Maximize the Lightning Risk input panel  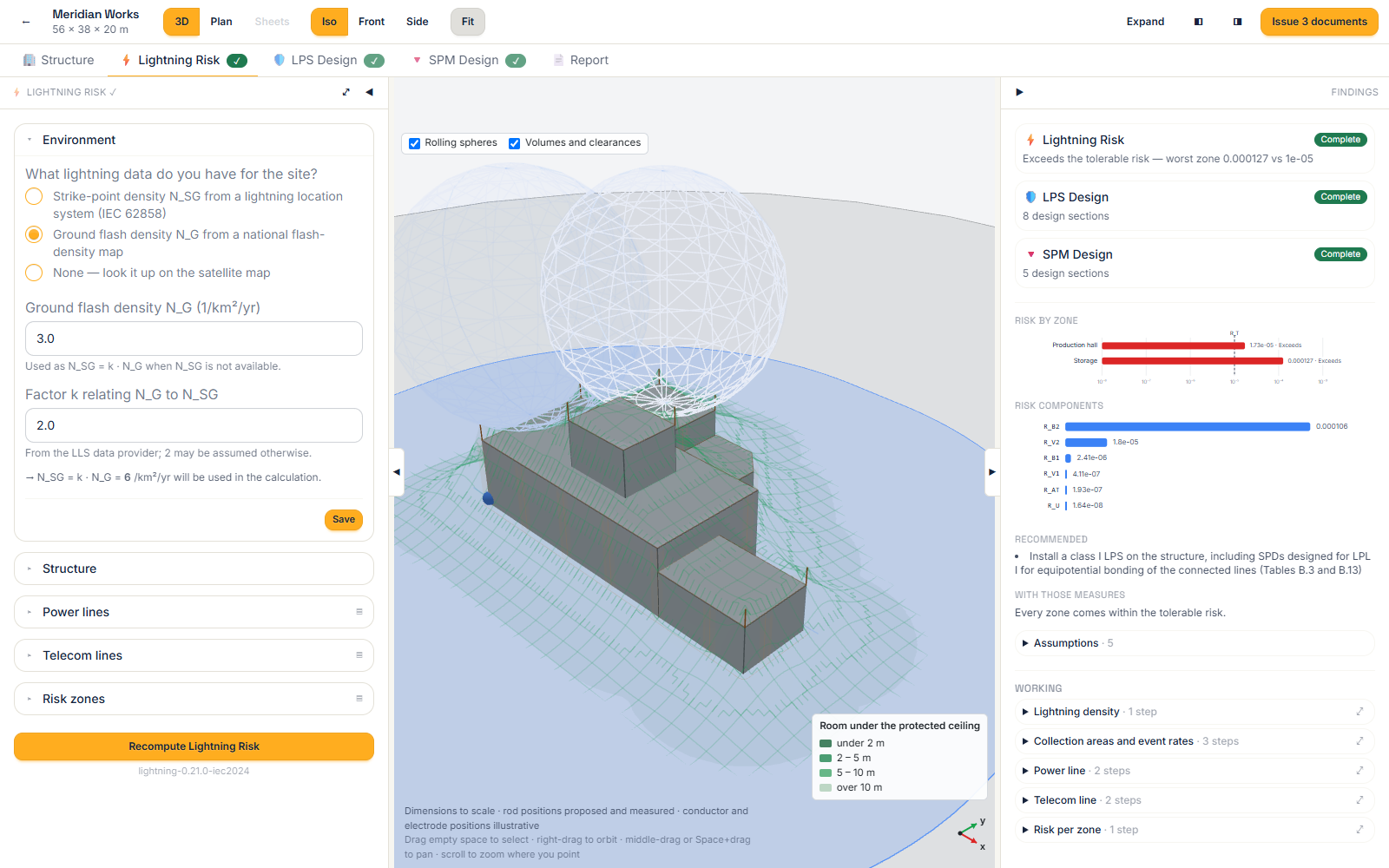pos(346,92)
